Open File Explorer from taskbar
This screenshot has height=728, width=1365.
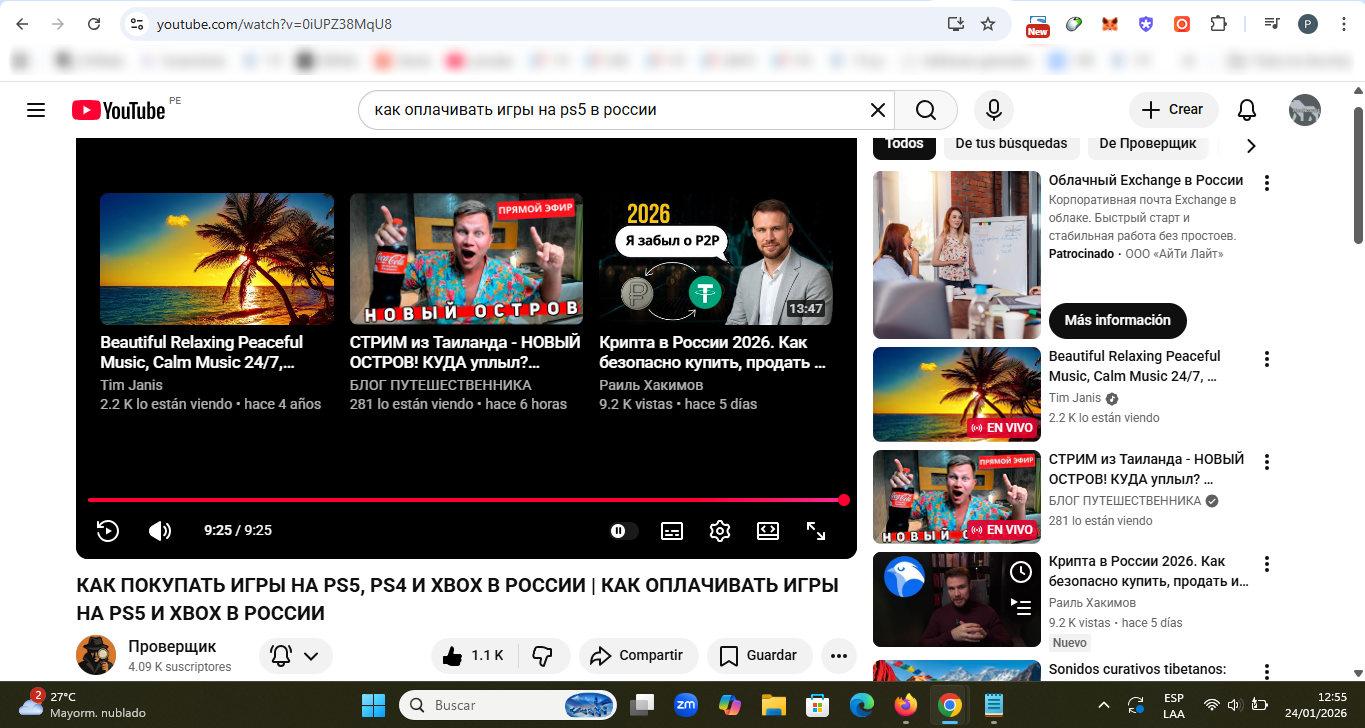pyautogui.click(x=773, y=705)
